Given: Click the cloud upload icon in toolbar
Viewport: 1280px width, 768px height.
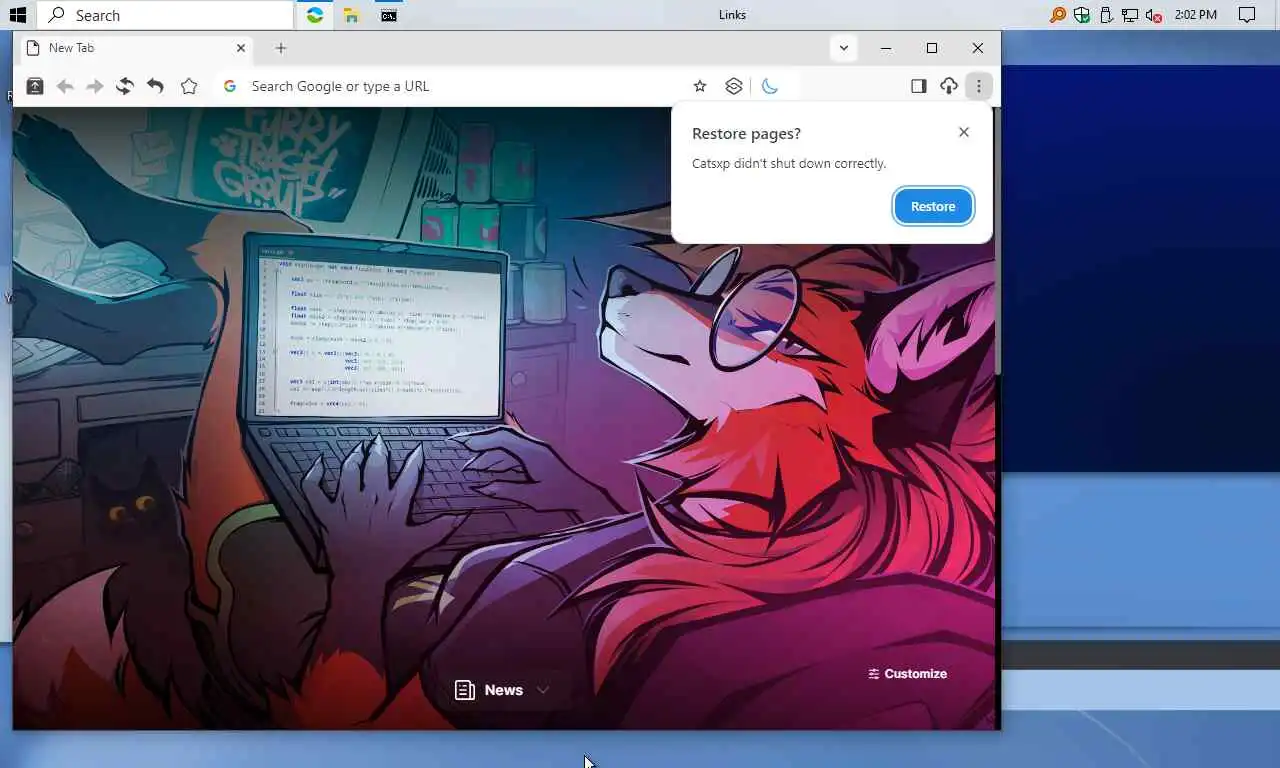Looking at the screenshot, I should click(949, 86).
